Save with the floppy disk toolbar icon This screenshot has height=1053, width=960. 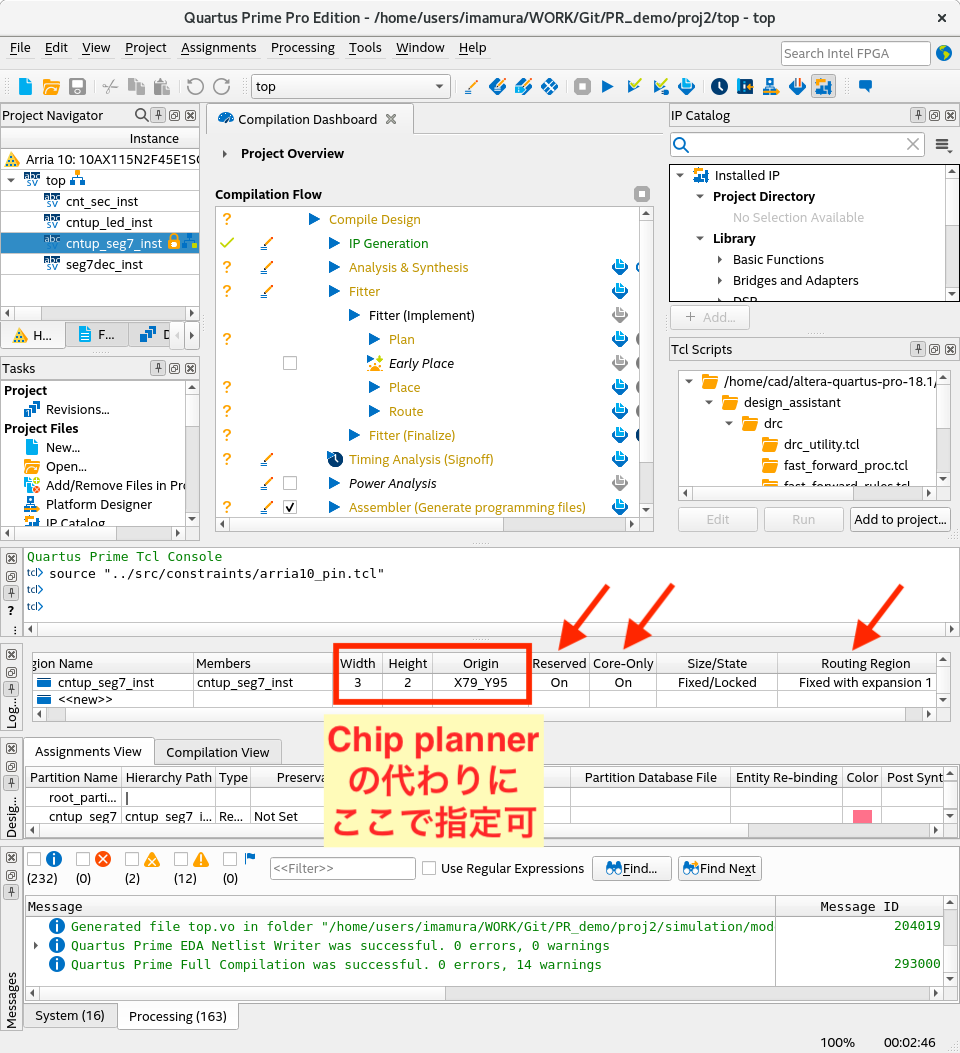[77, 86]
